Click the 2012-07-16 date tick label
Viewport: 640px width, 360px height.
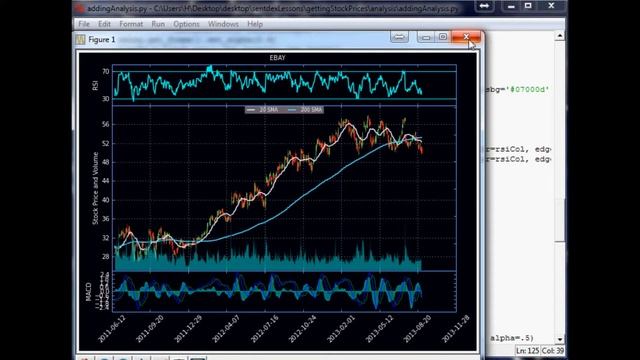[x=264, y=329]
